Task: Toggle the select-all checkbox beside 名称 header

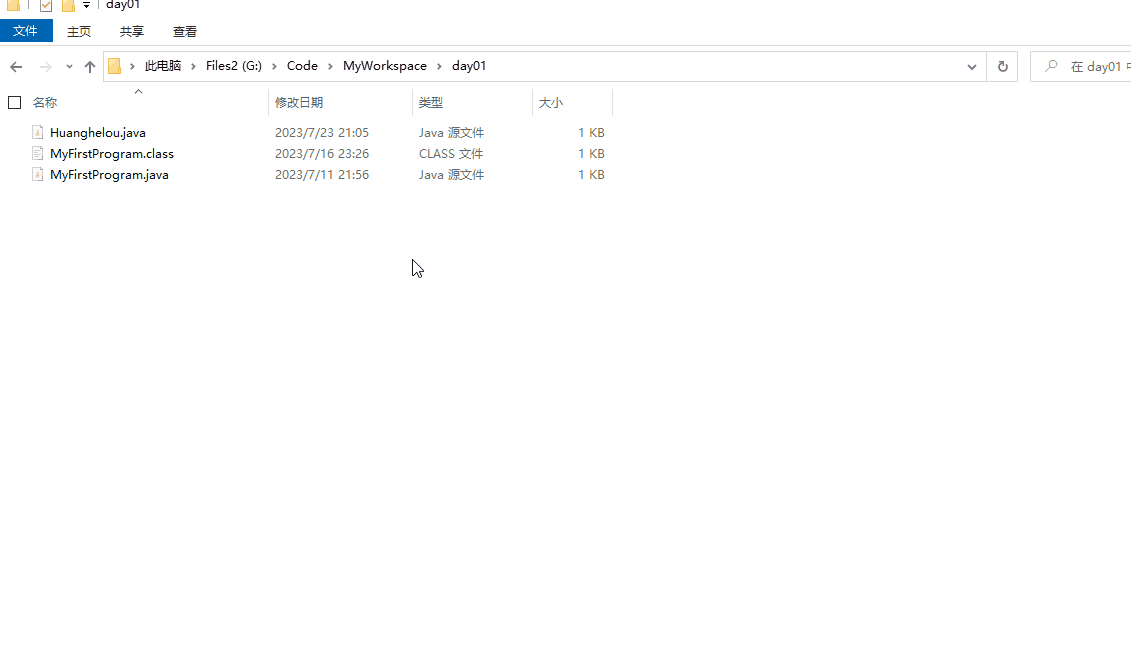Action: pos(15,103)
